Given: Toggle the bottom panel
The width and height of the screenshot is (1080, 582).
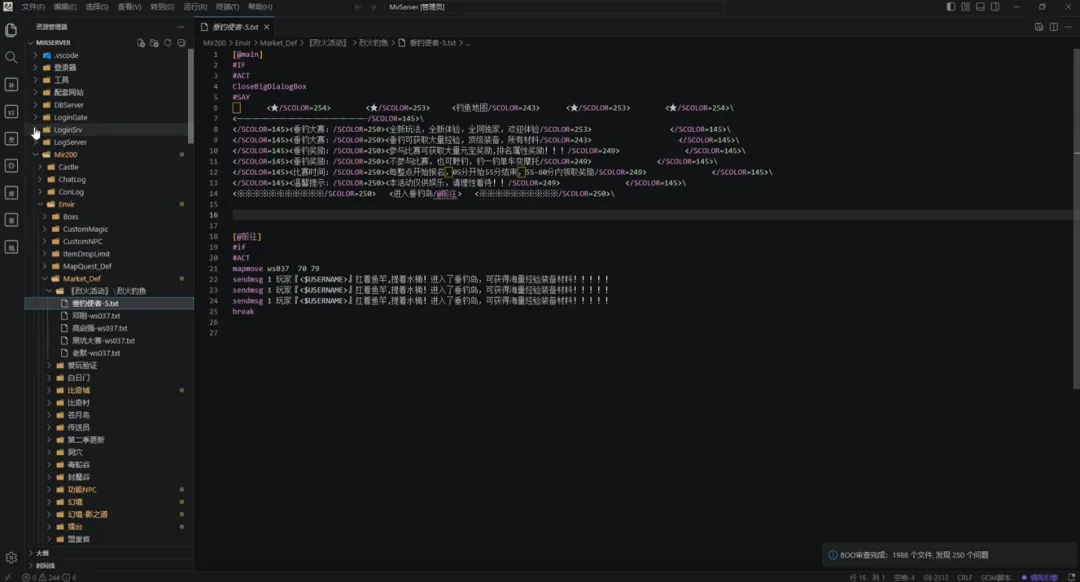Looking at the screenshot, I should [x=980, y=7].
